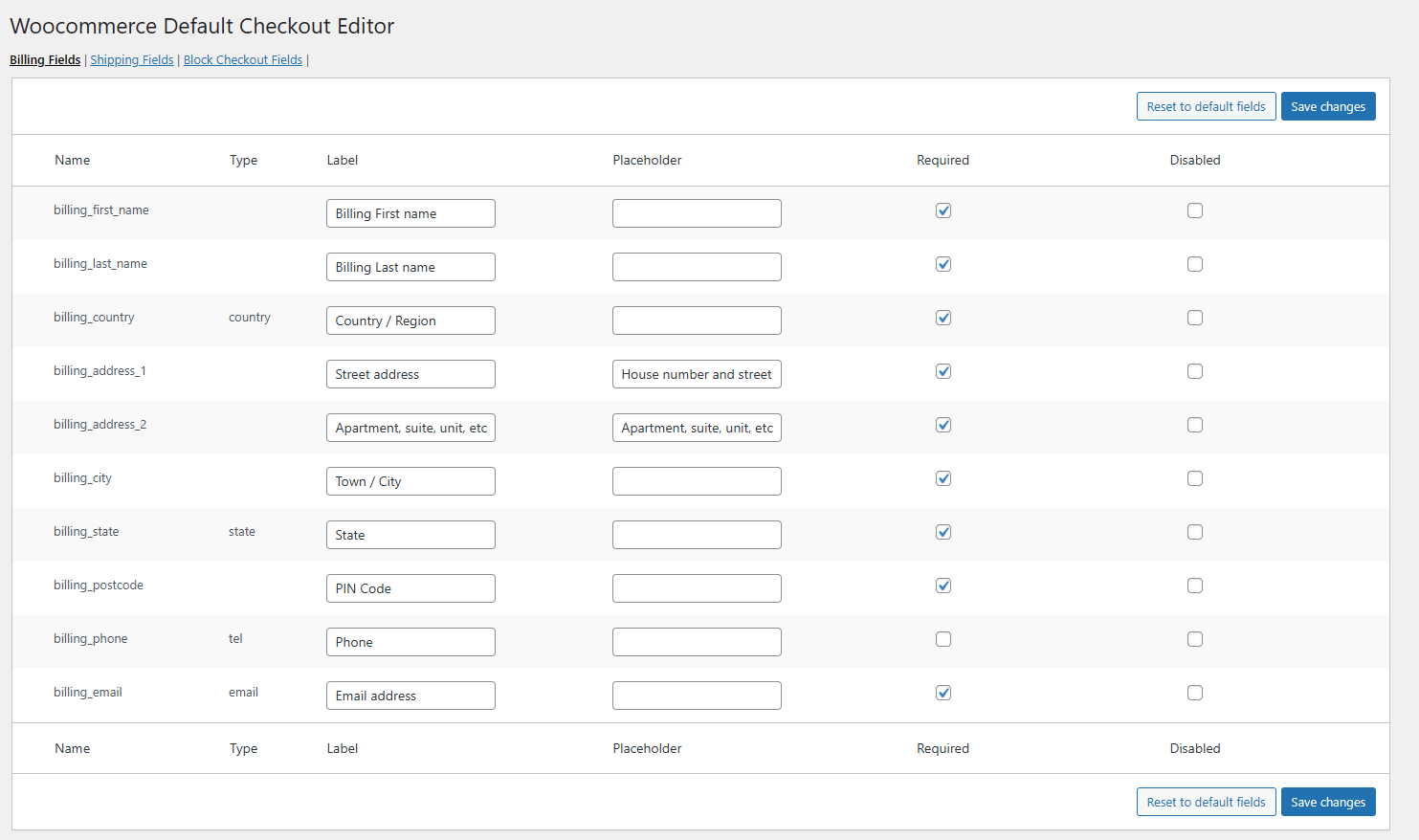Switch to Block Checkout Fields tab
This screenshot has width=1419, height=840.
coord(243,59)
